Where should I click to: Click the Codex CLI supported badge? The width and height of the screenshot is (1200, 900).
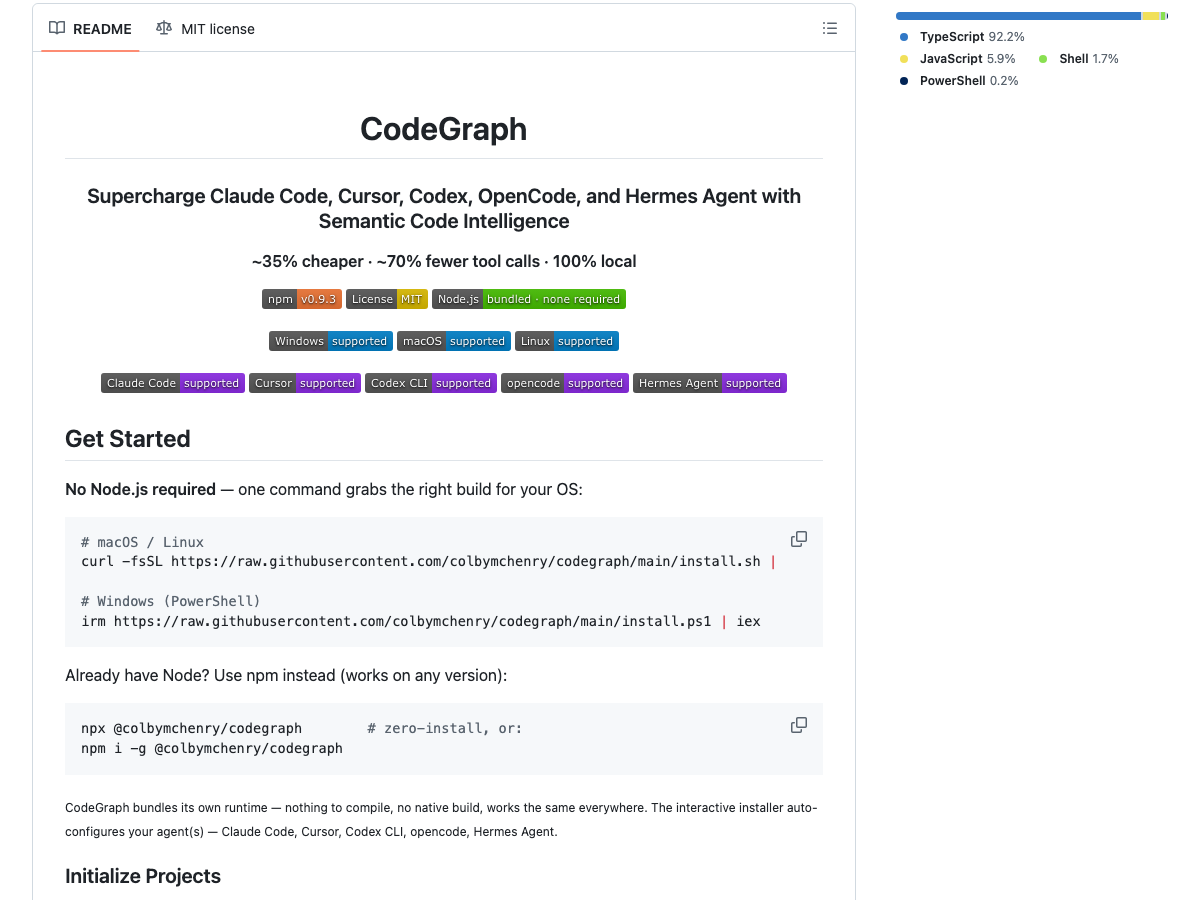pos(431,383)
